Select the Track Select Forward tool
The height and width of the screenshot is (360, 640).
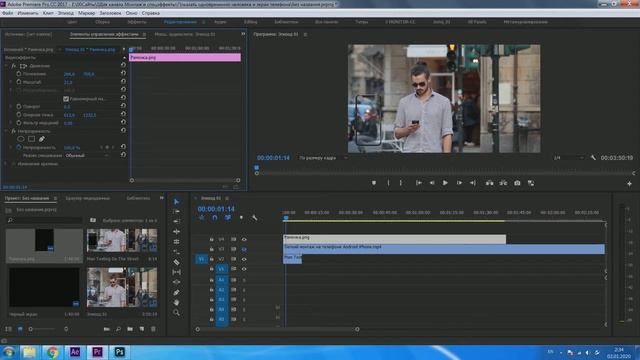(x=176, y=211)
